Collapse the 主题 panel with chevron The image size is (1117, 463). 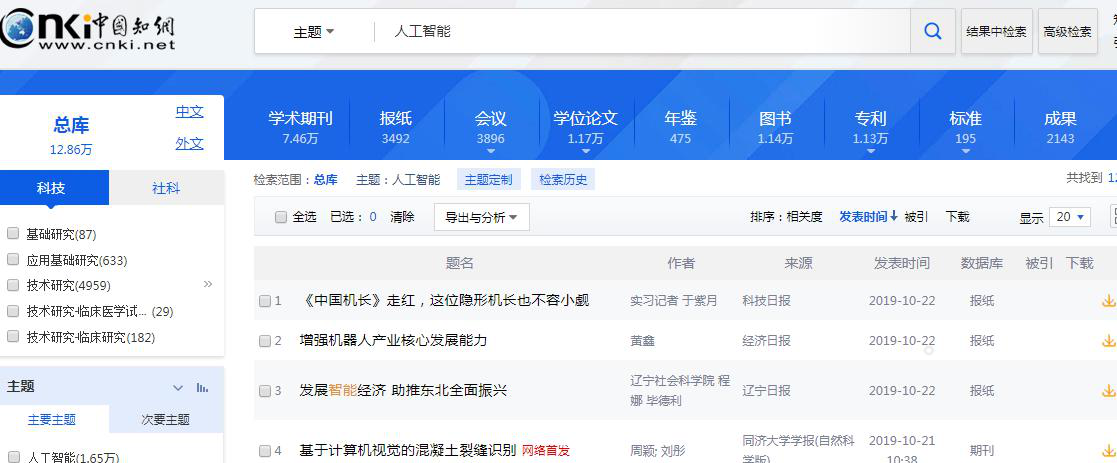tap(178, 387)
